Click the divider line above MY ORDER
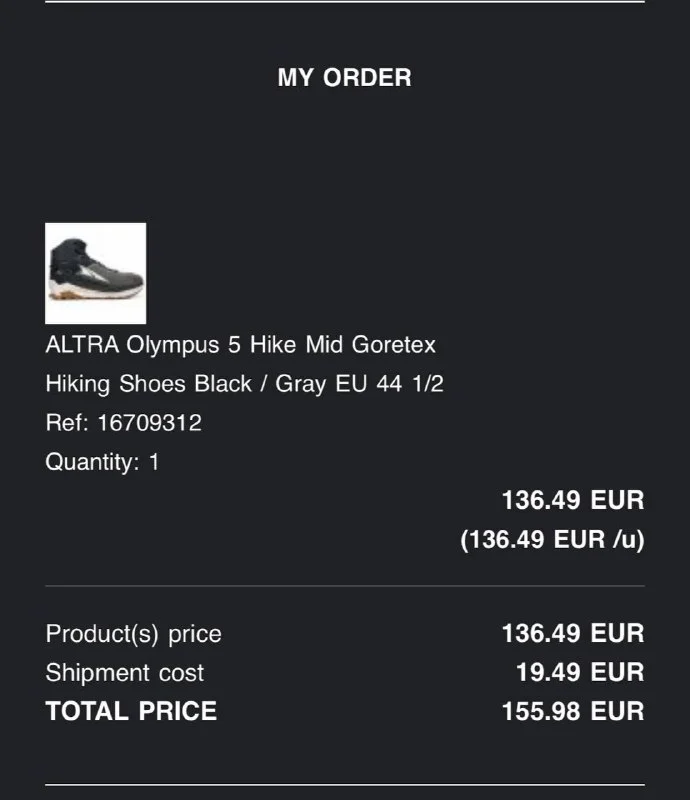Viewport: 690px width, 800px height. pyautogui.click(x=344, y=2)
